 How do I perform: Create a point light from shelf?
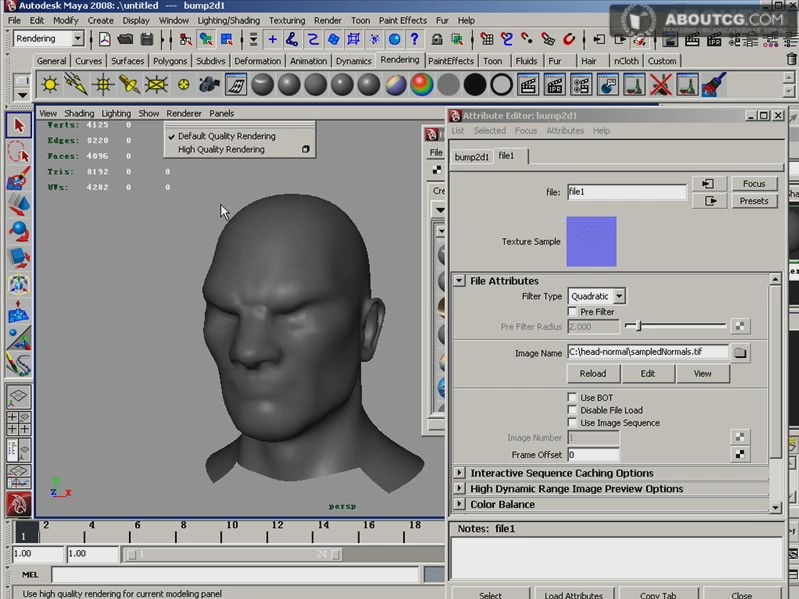103,85
